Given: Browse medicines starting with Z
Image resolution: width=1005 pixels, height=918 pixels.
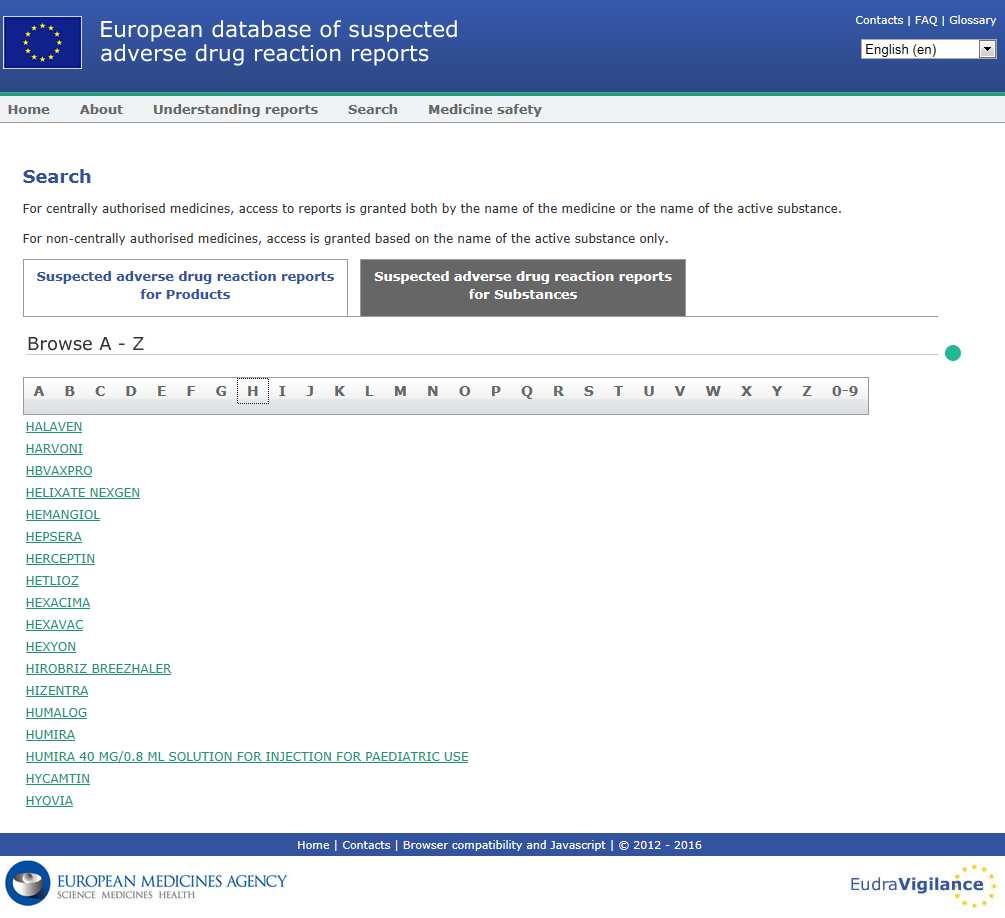Looking at the screenshot, I should tap(807, 391).
